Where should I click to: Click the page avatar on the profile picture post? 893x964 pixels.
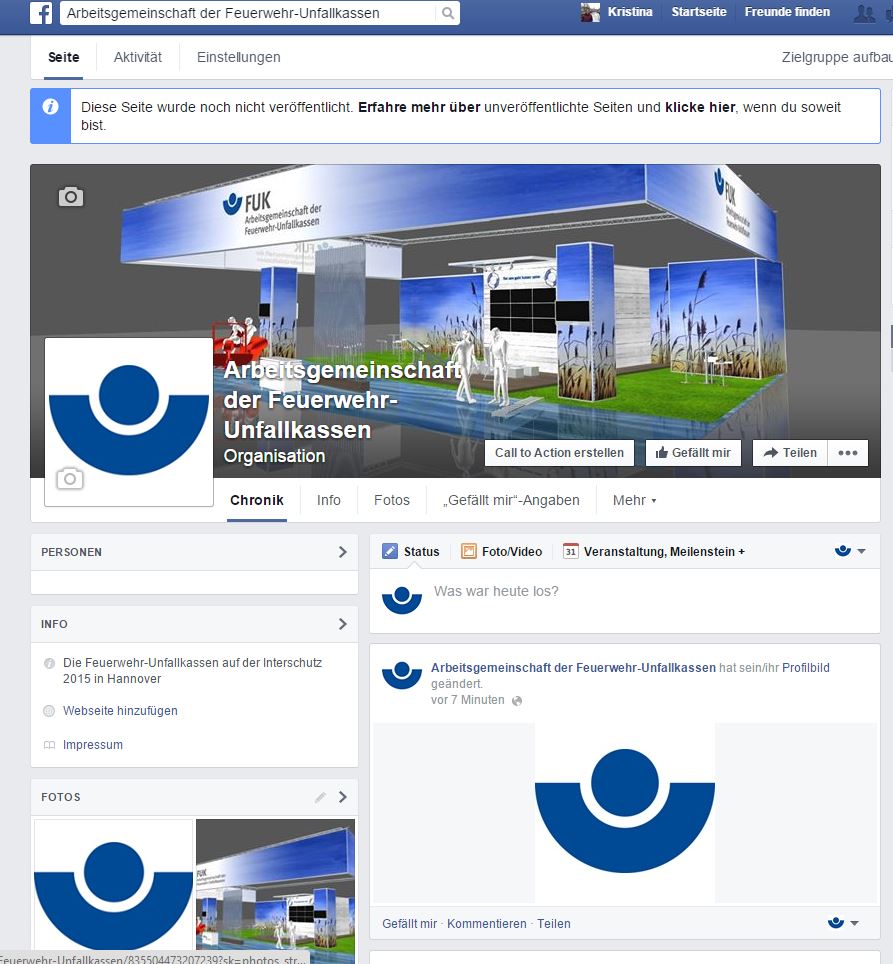point(402,675)
